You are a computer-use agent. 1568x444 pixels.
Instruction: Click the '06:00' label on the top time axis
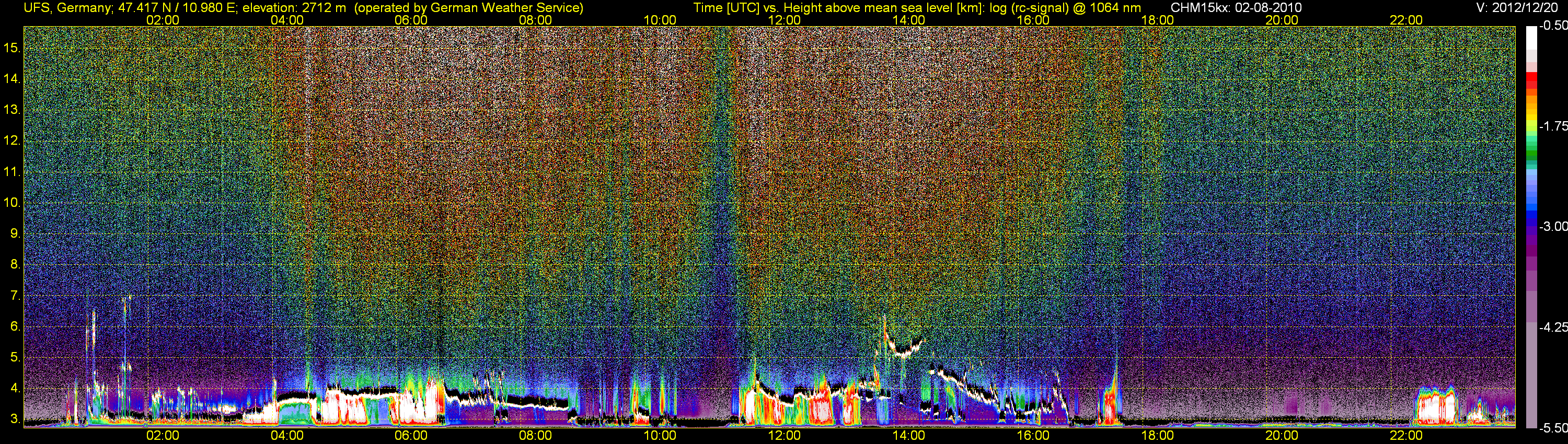pos(411,20)
